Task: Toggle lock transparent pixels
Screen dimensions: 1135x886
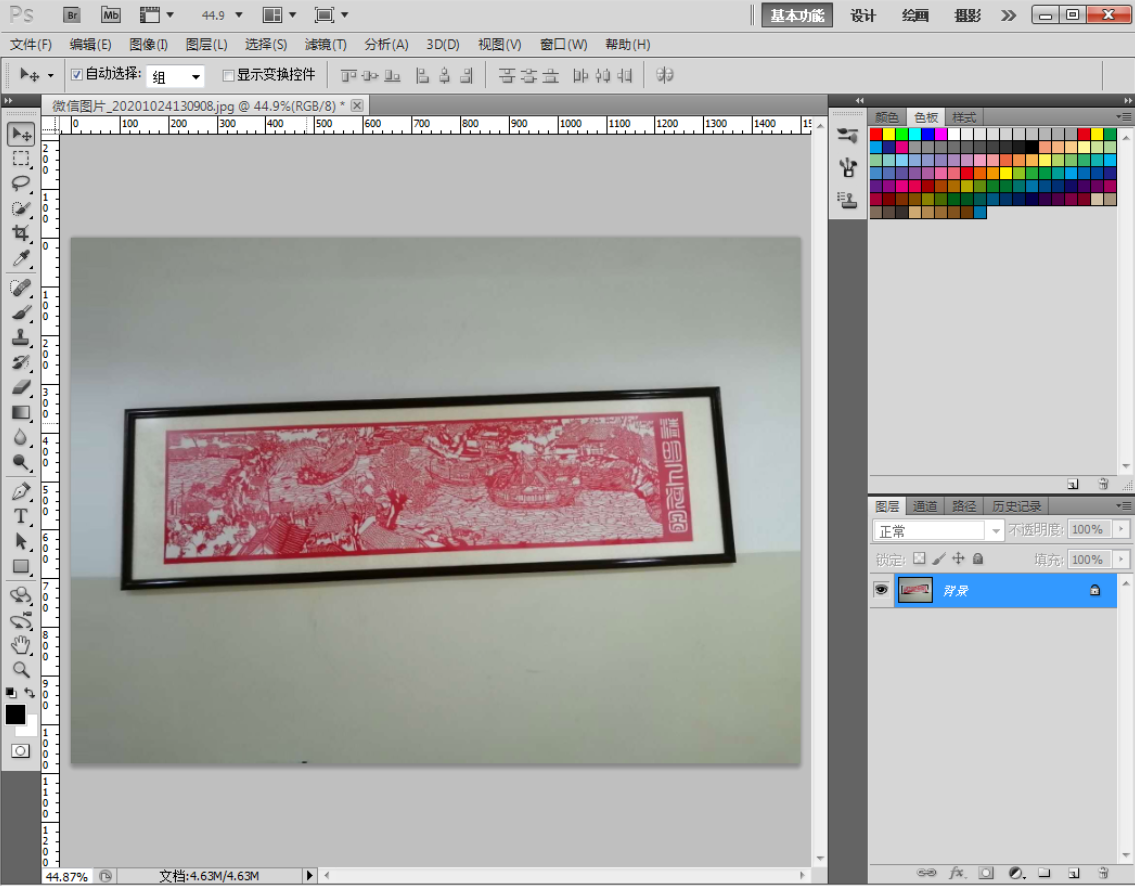Action: (x=919, y=558)
